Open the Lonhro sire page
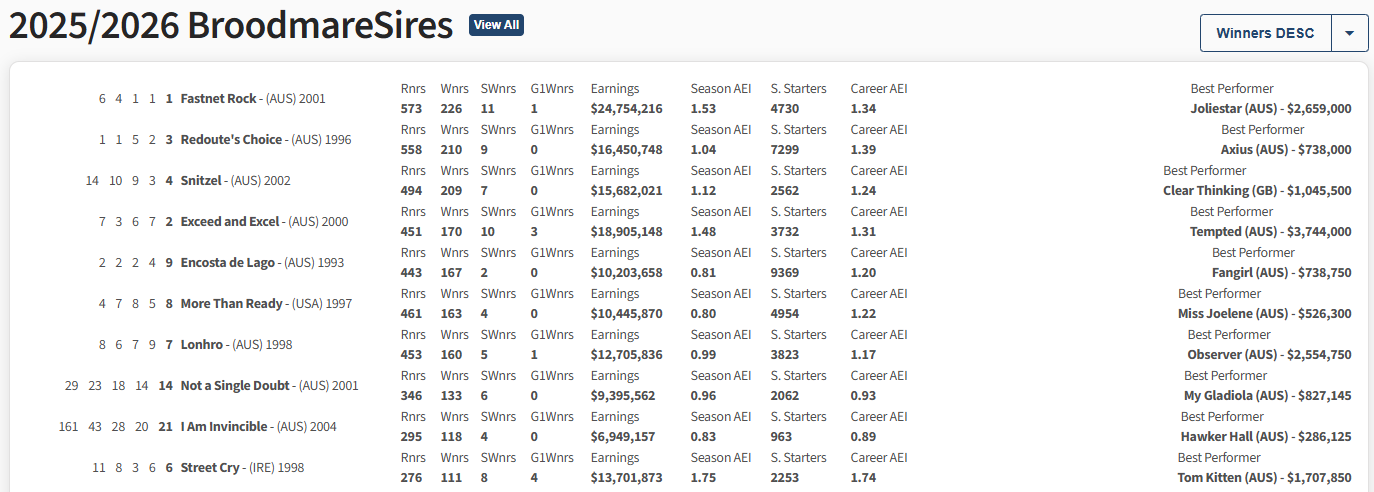 (x=202, y=345)
